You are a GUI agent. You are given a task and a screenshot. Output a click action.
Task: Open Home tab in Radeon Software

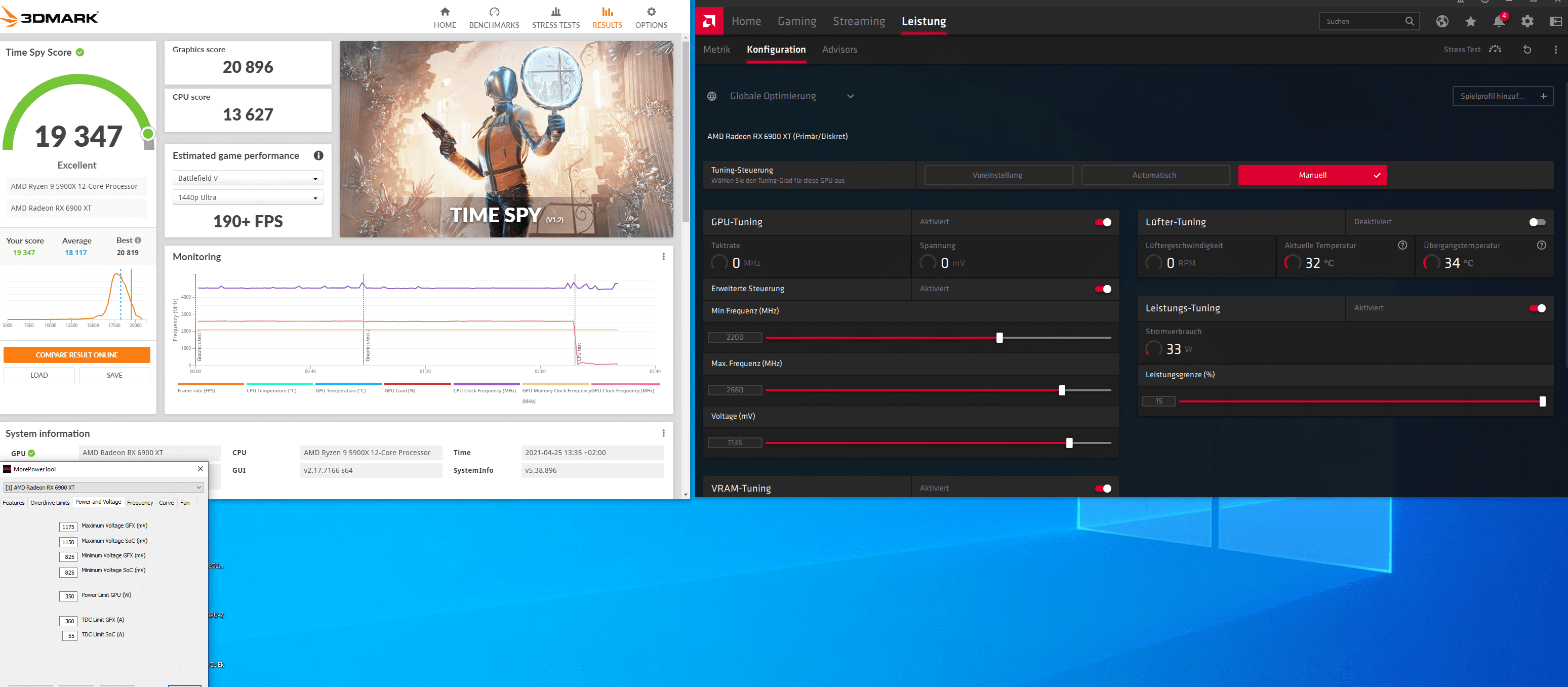point(746,21)
